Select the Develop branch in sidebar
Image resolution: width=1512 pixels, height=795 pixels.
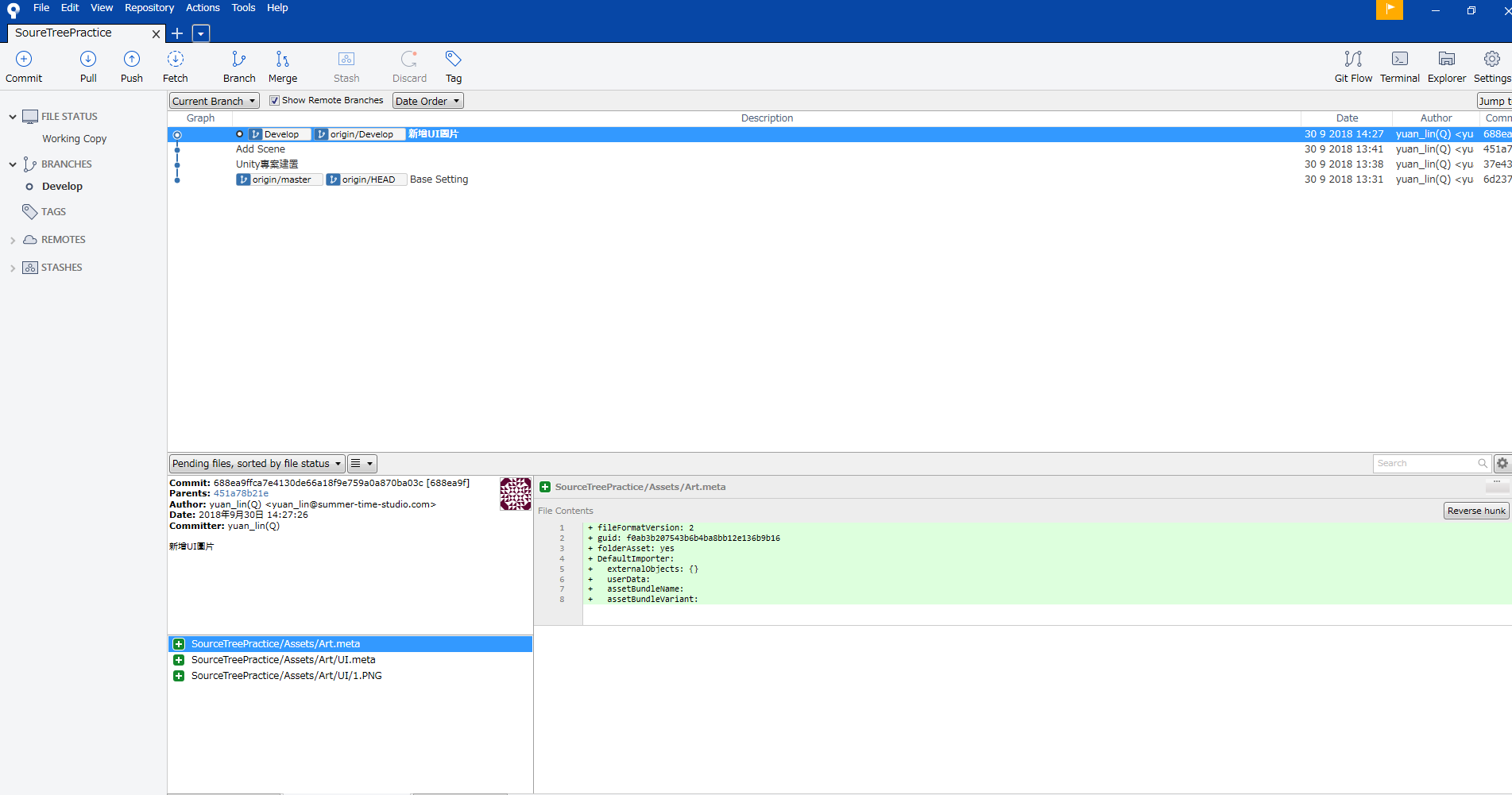coord(62,187)
